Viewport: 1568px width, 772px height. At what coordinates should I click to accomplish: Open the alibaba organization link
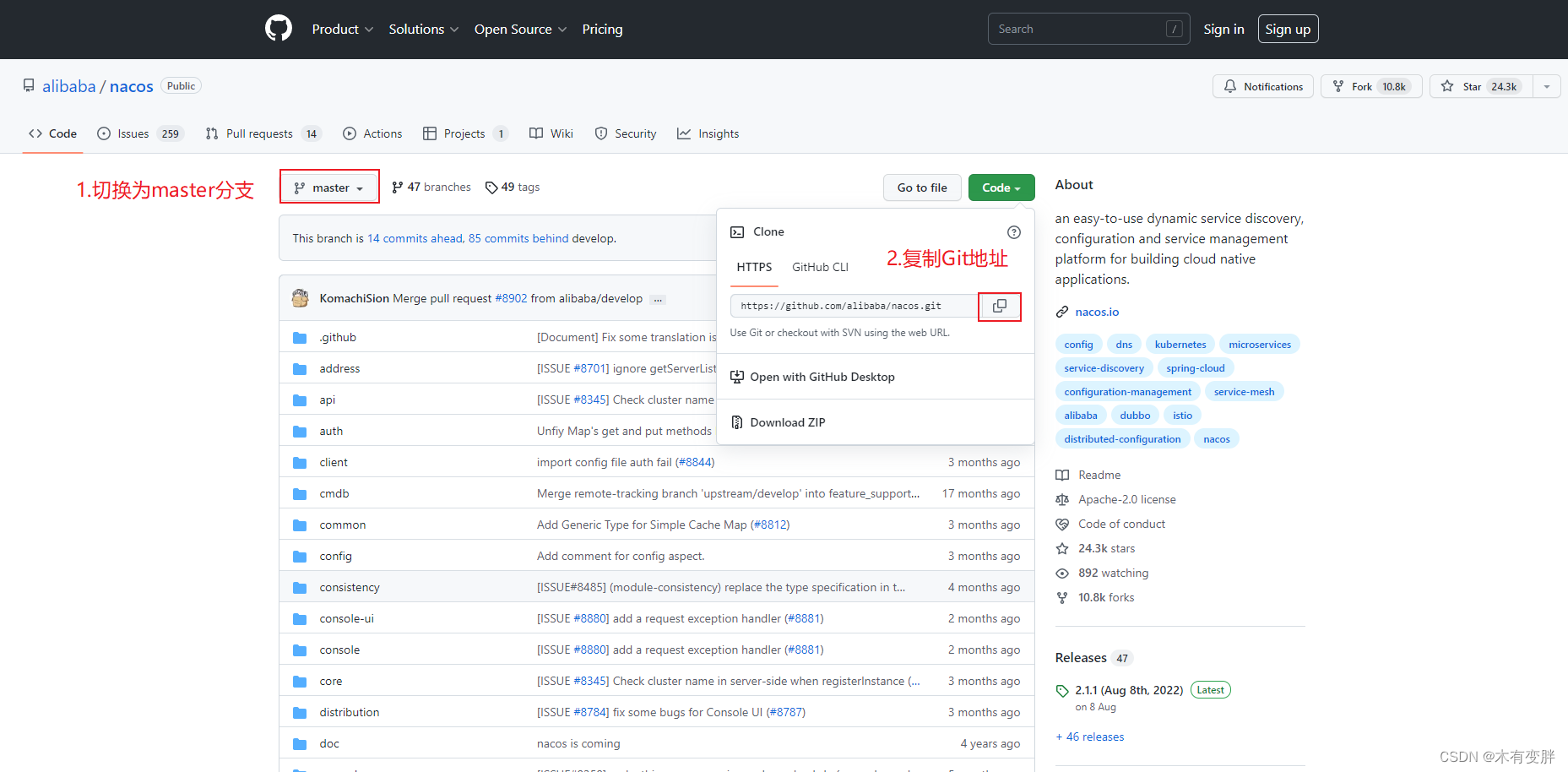69,86
